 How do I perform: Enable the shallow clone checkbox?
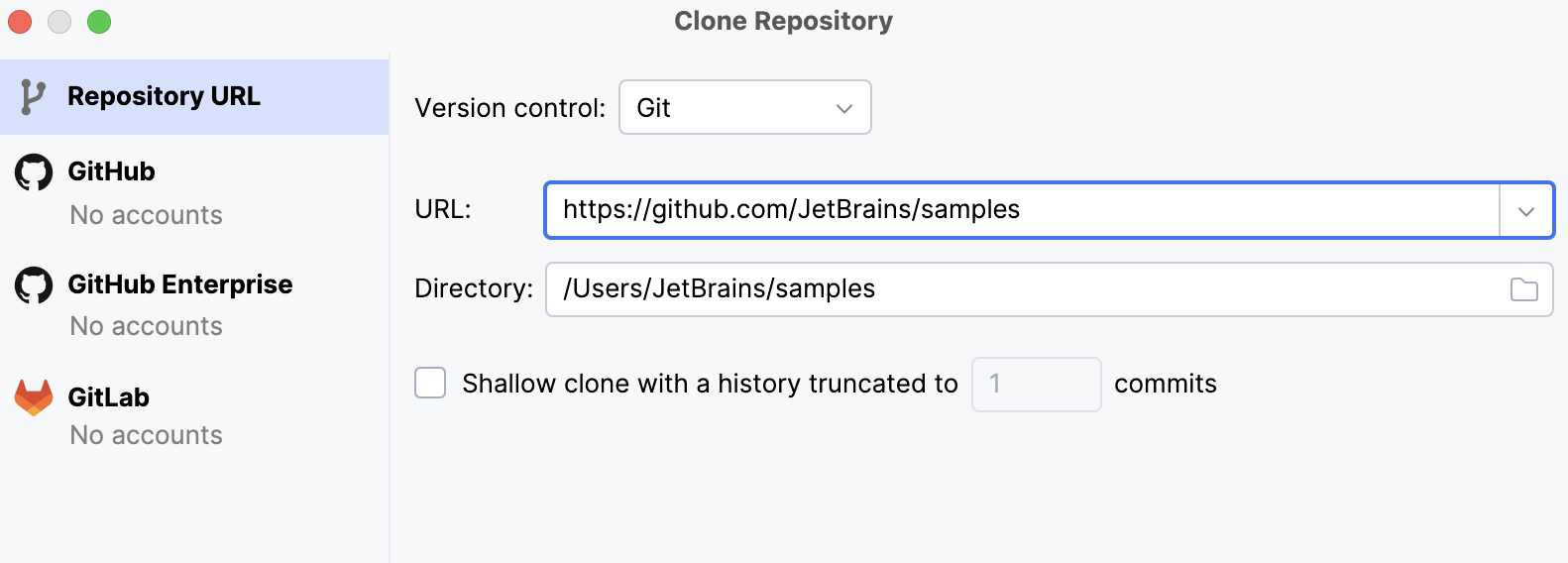pos(430,383)
